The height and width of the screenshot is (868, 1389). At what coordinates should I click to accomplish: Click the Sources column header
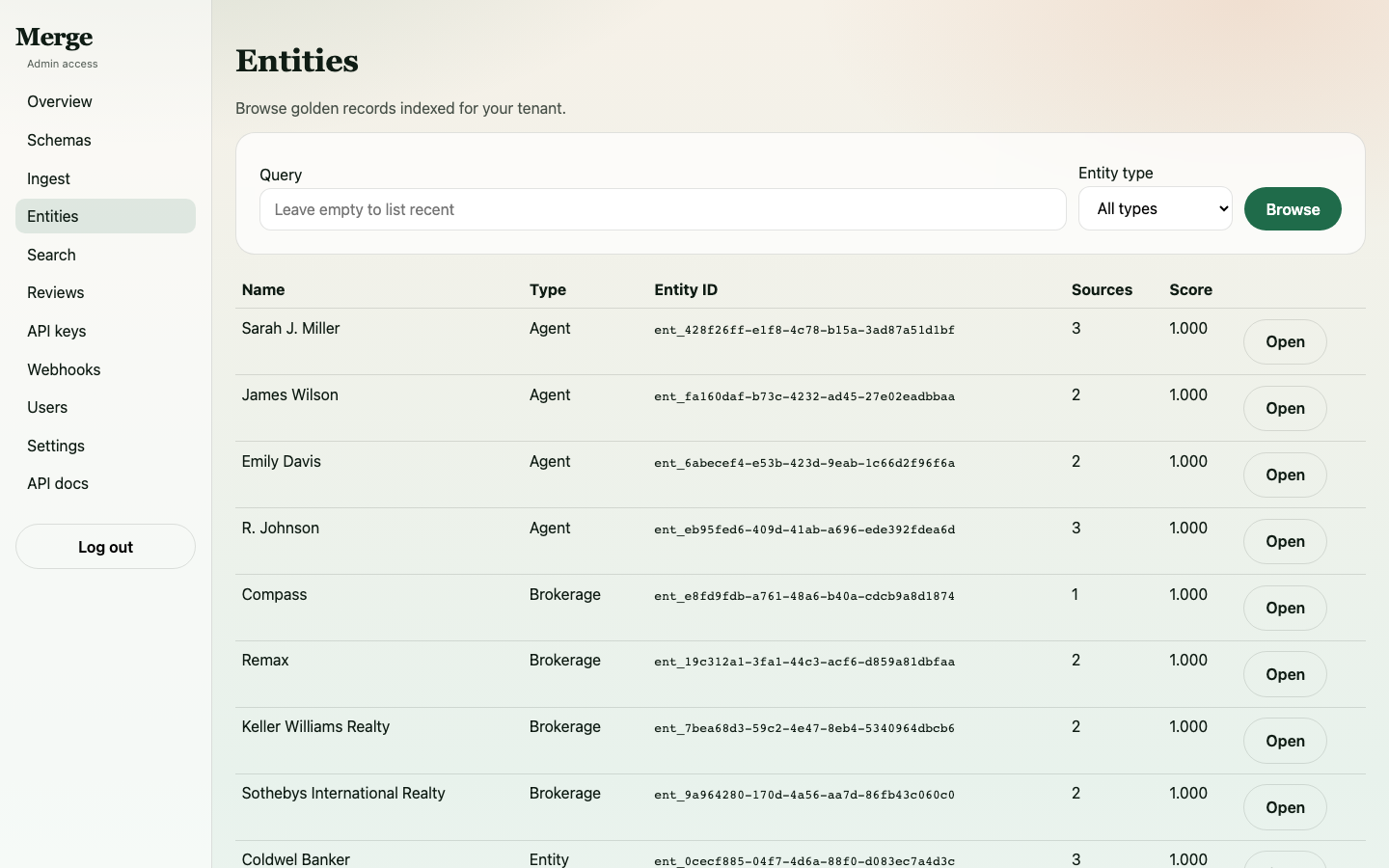pyautogui.click(x=1102, y=289)
